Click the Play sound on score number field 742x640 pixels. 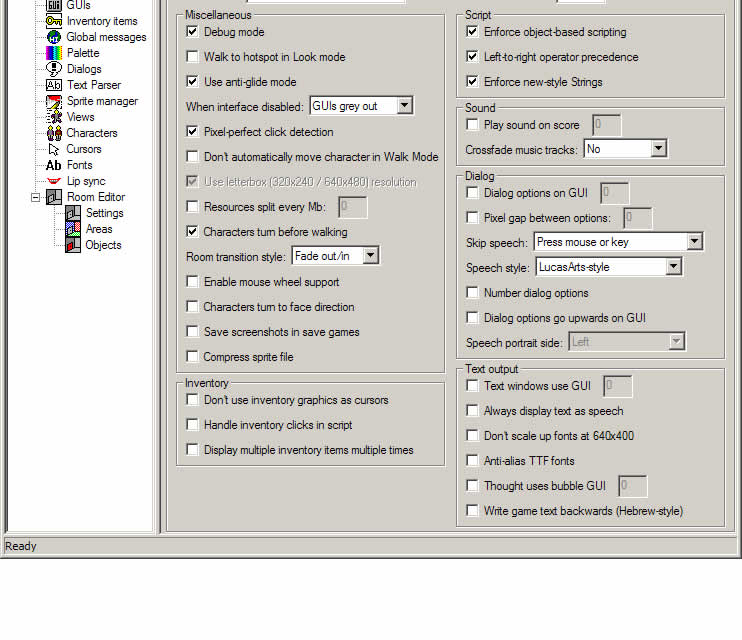[x=607, y=125]
